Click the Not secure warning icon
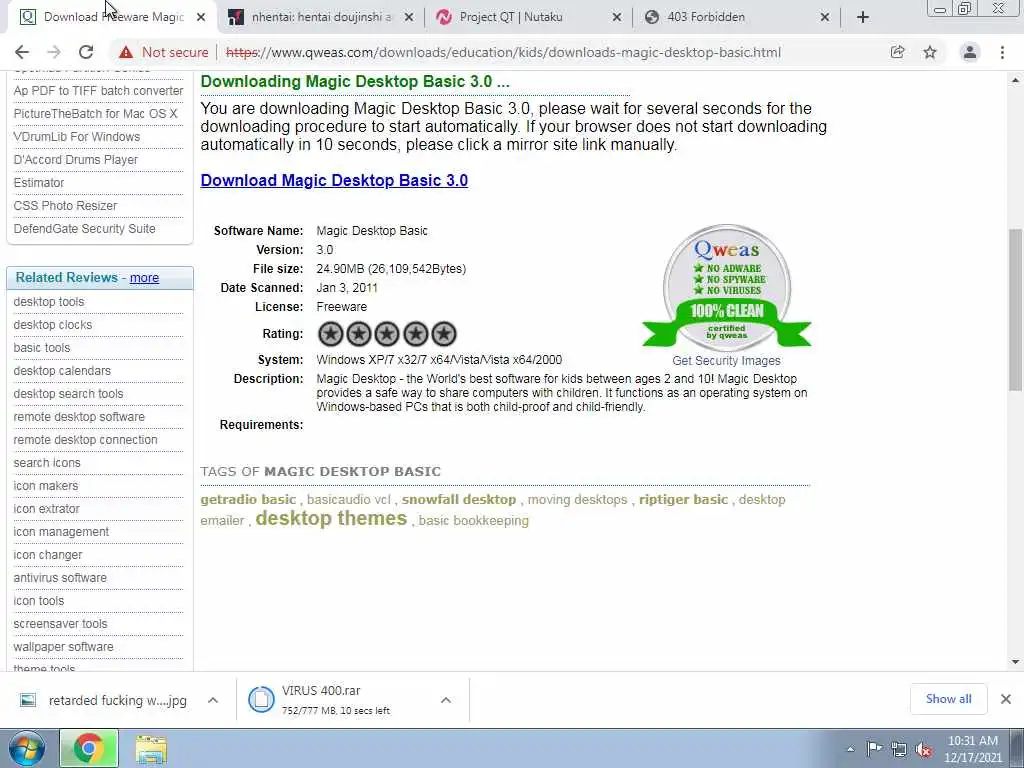 pos(126,52)
